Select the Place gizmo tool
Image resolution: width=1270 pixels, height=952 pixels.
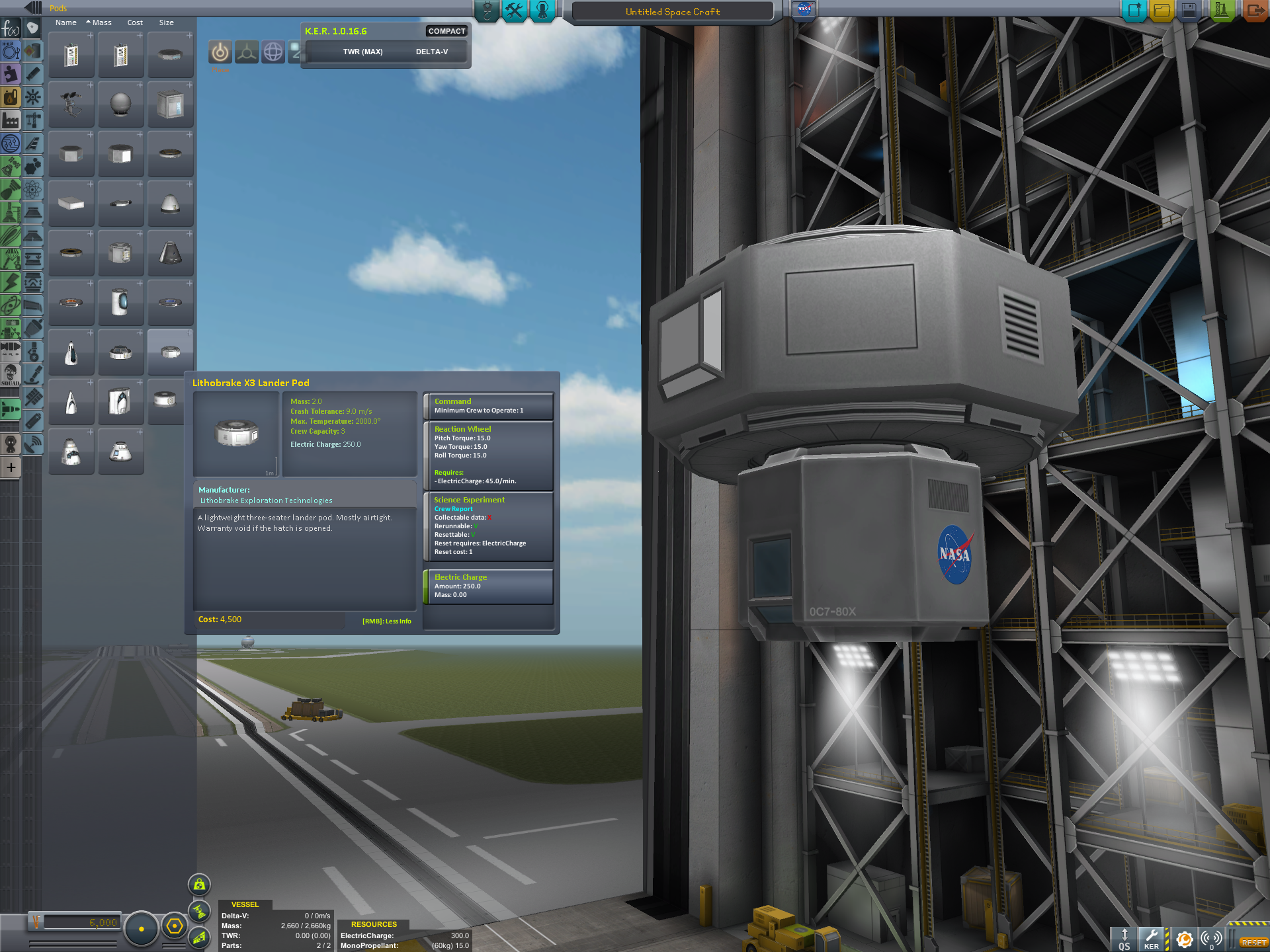[220, 52]
